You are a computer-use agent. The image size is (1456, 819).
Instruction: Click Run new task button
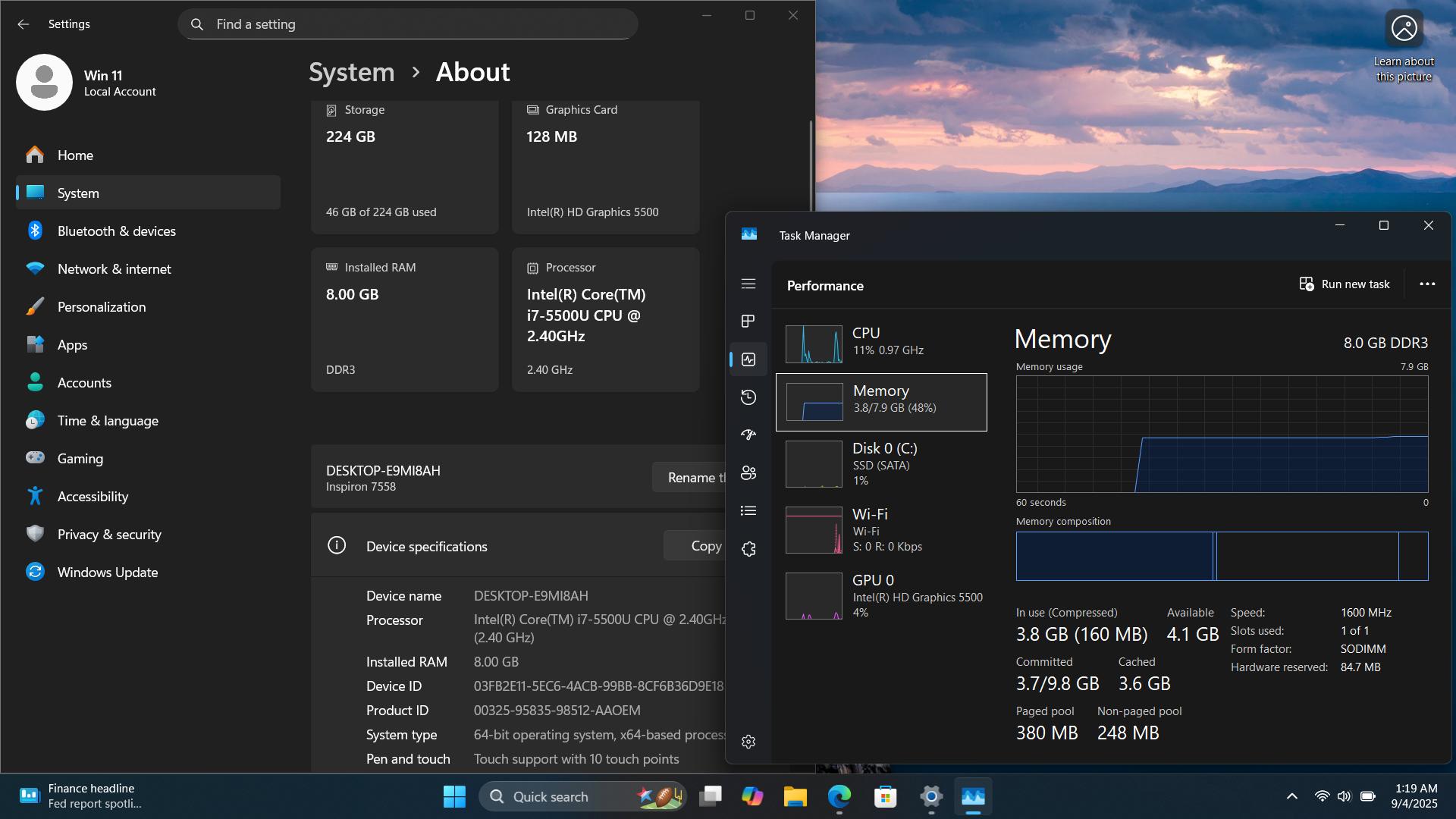point(1345,284)
